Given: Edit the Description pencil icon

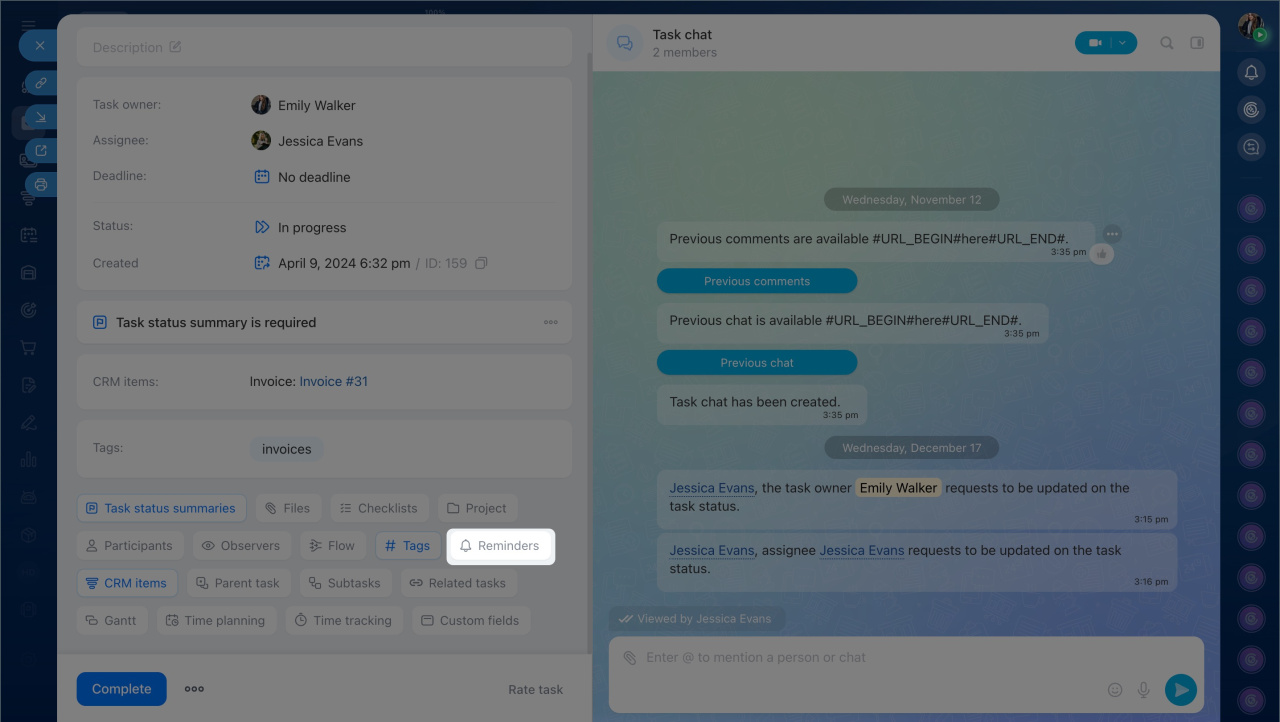Looking at the screenshot, I should [x=176, y=47].
